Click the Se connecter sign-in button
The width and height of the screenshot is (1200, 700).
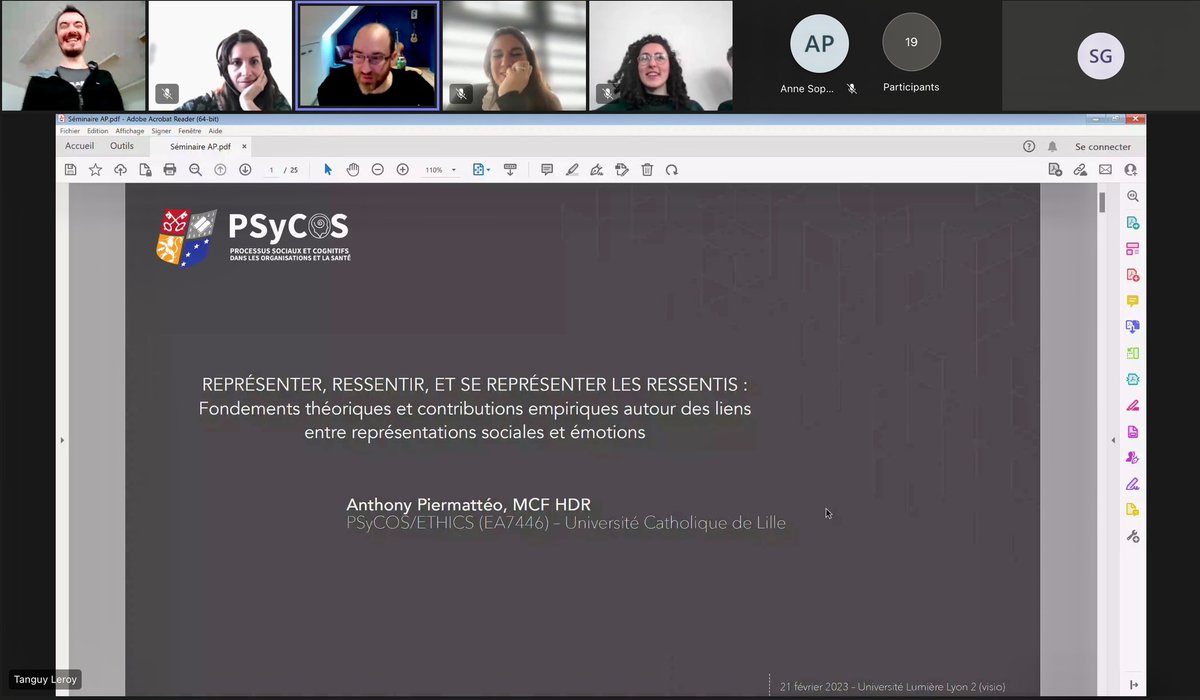coord(1103,146)
